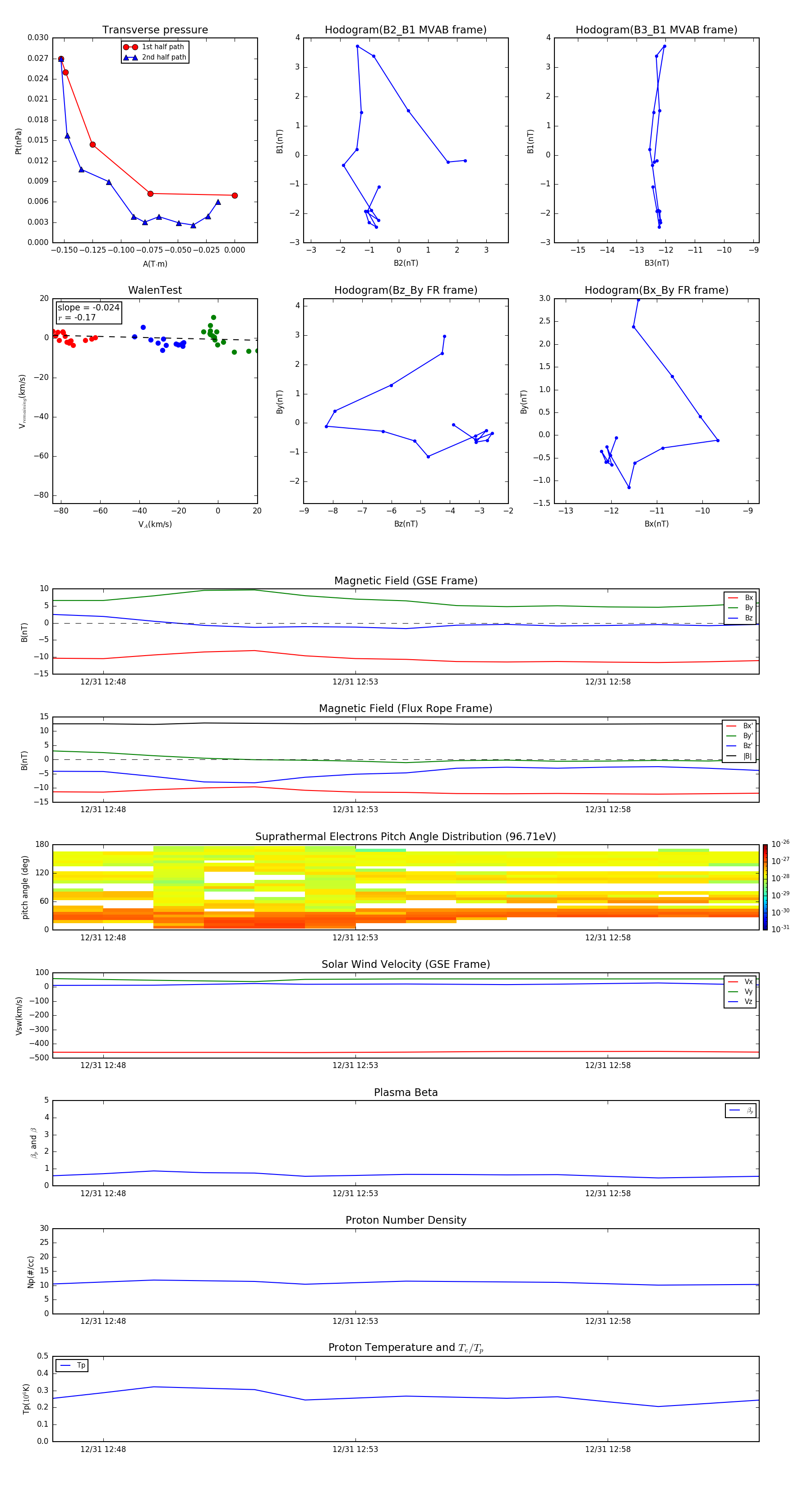Screen dimensions: 812x1489
Task: Click the "B2(nT)" x-axis label
Action: 406,263
